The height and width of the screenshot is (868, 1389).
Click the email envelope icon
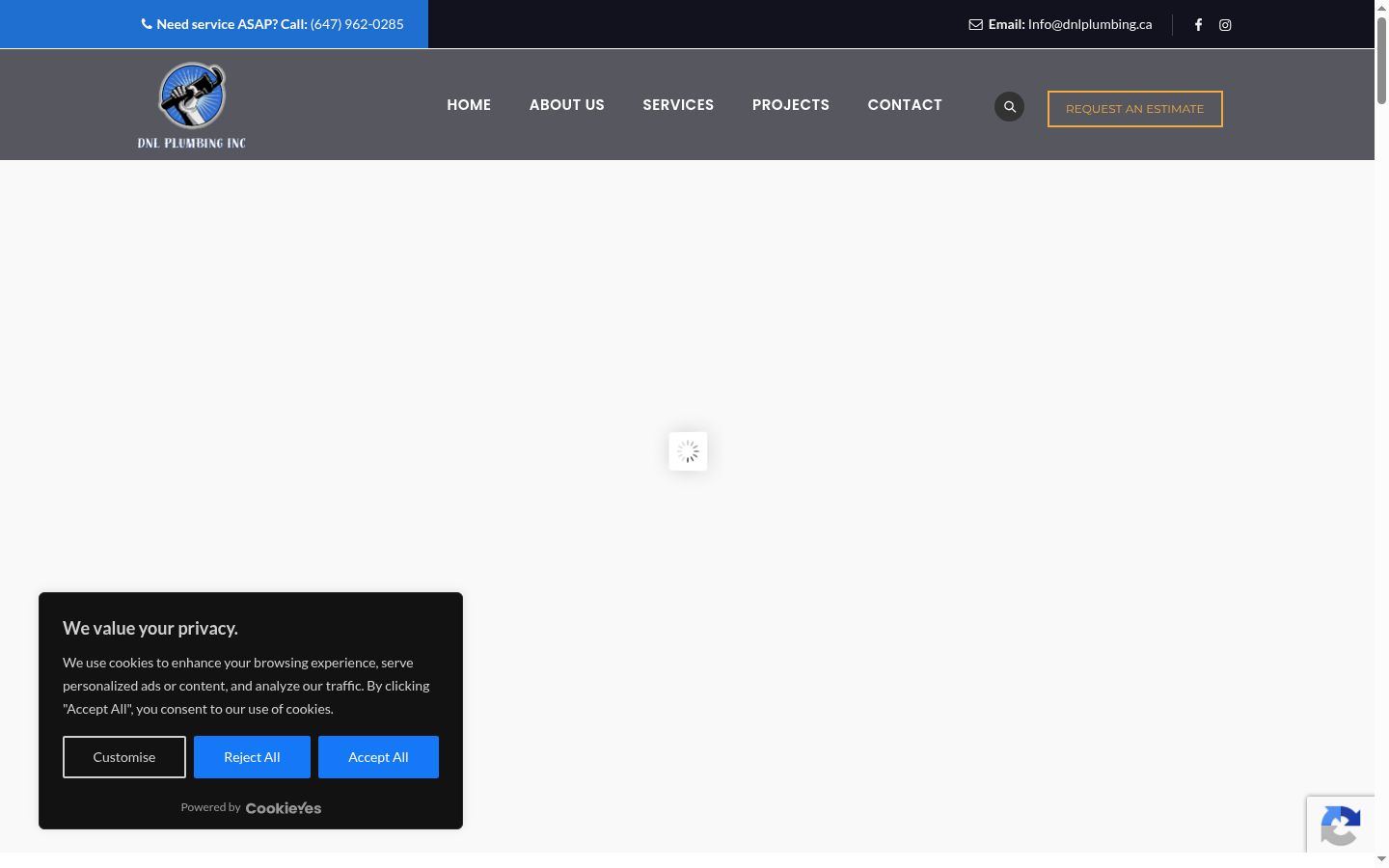[x=975, y=25]
